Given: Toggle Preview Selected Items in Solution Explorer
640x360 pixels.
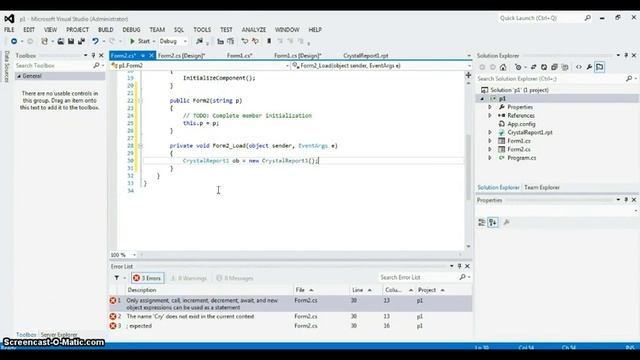Looking at the screenshot, I should [x=600, y=67].
